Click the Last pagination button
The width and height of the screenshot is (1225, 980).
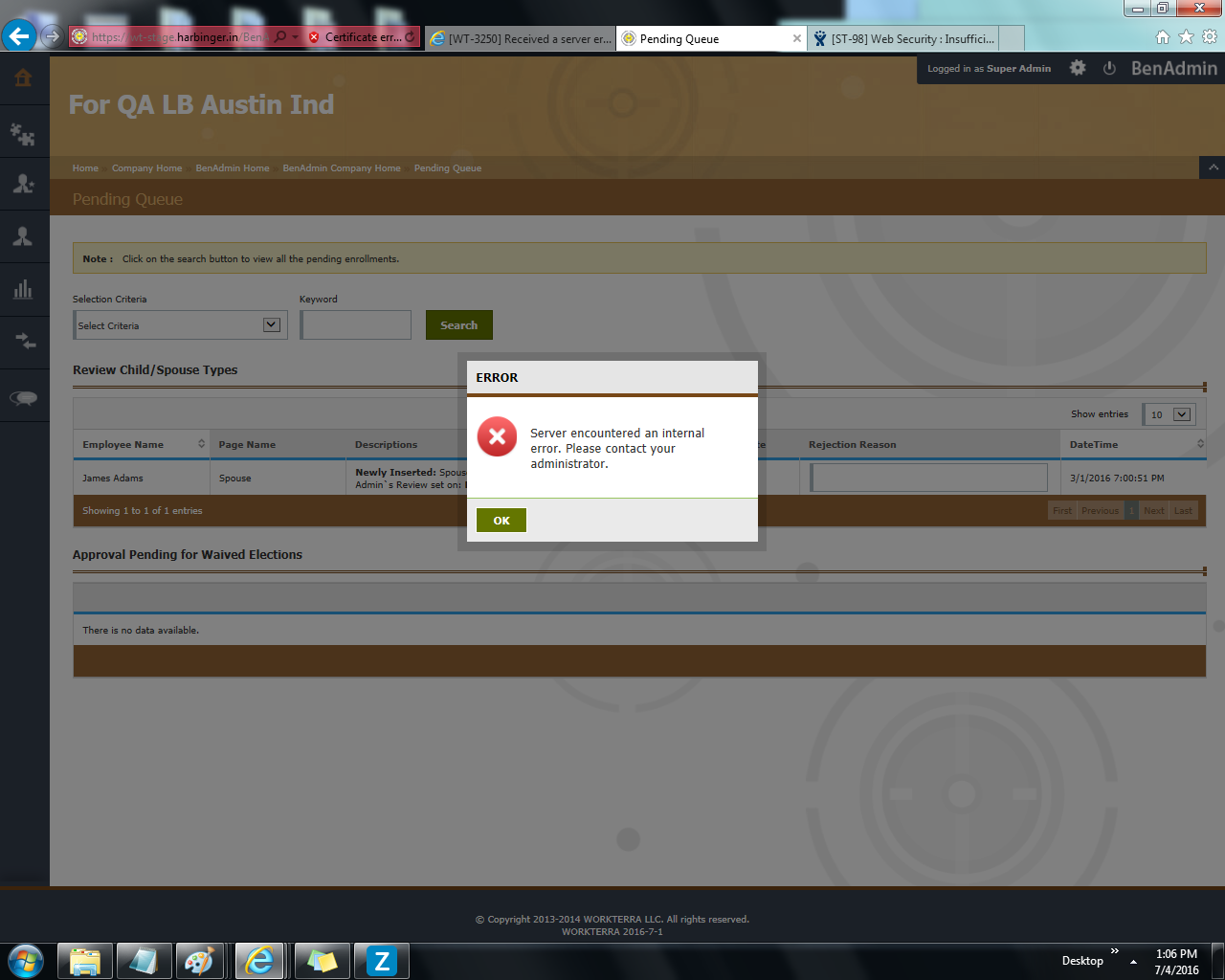[1183, 510]
